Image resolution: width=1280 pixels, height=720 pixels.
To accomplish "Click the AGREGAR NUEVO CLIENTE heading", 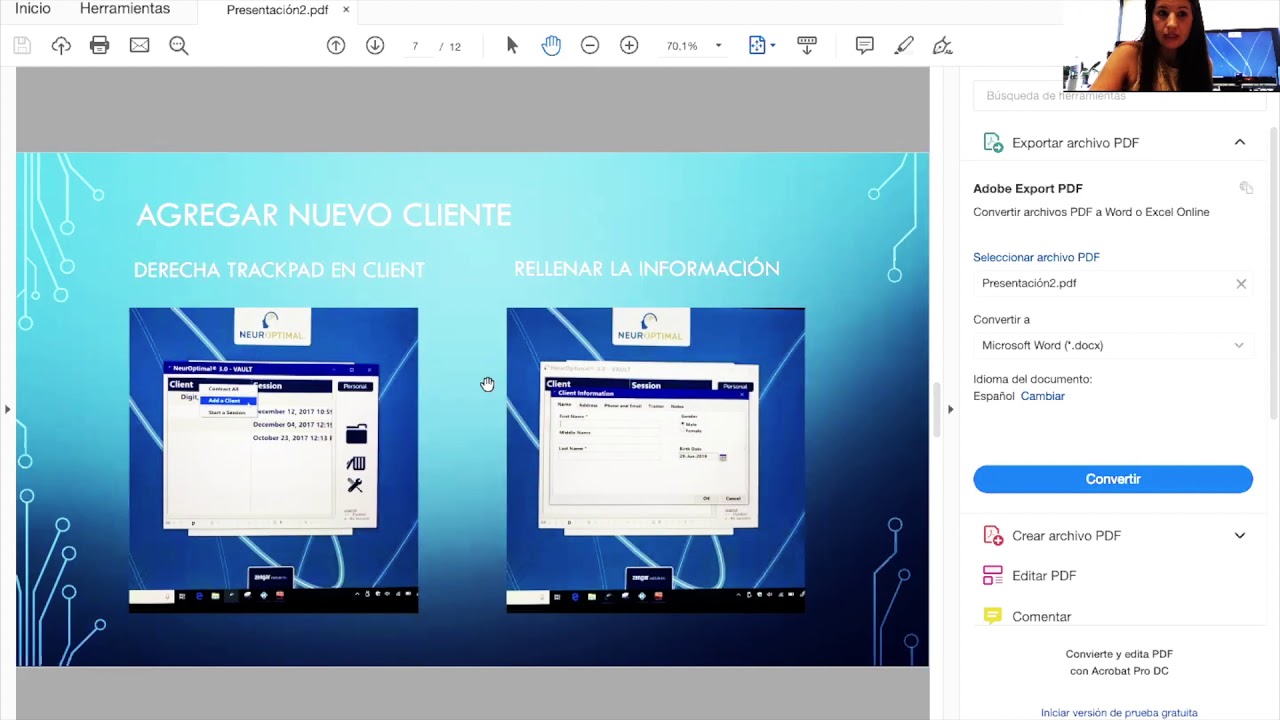I will click(323, 215).
